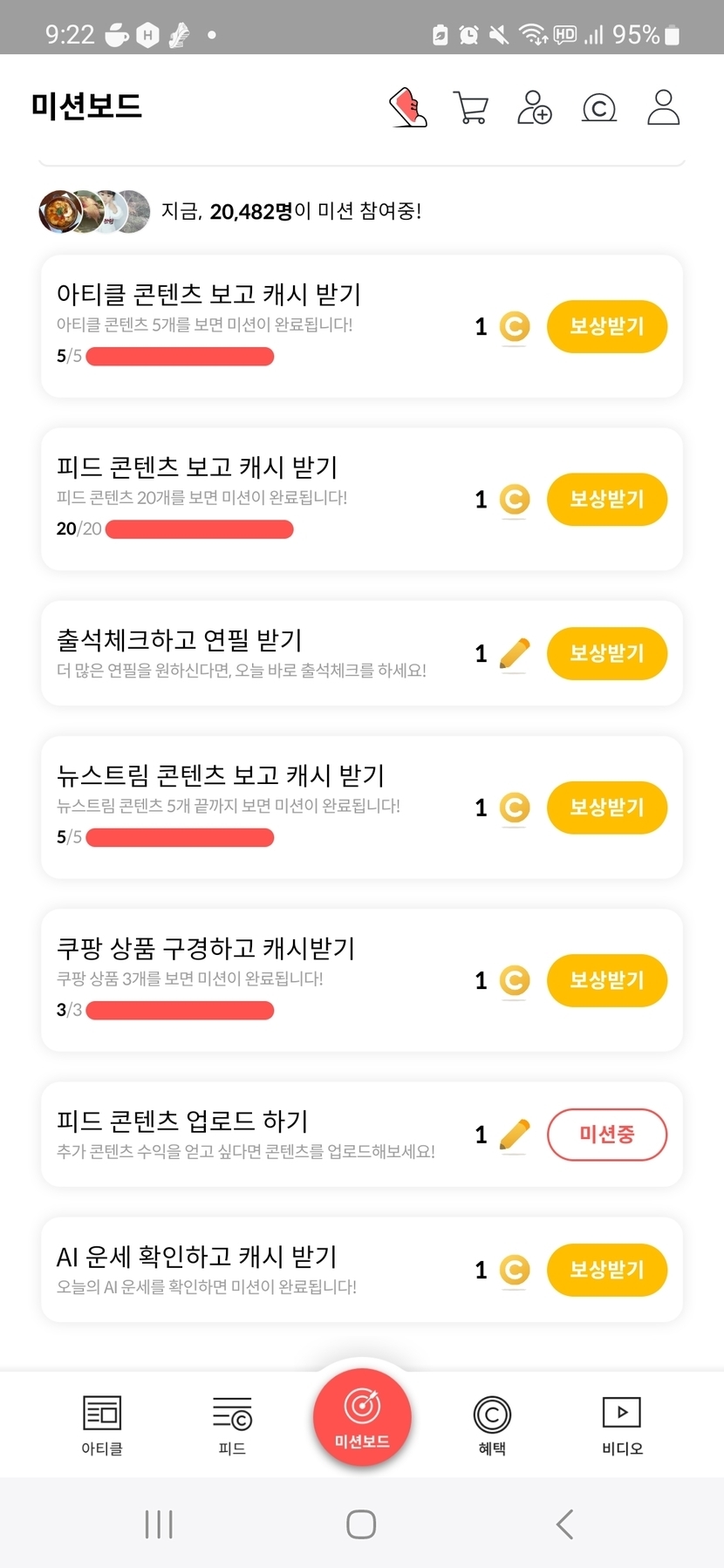Go to the 비디오 tab
This screenshot has width=724, height=1568.
pos(622,1425)
